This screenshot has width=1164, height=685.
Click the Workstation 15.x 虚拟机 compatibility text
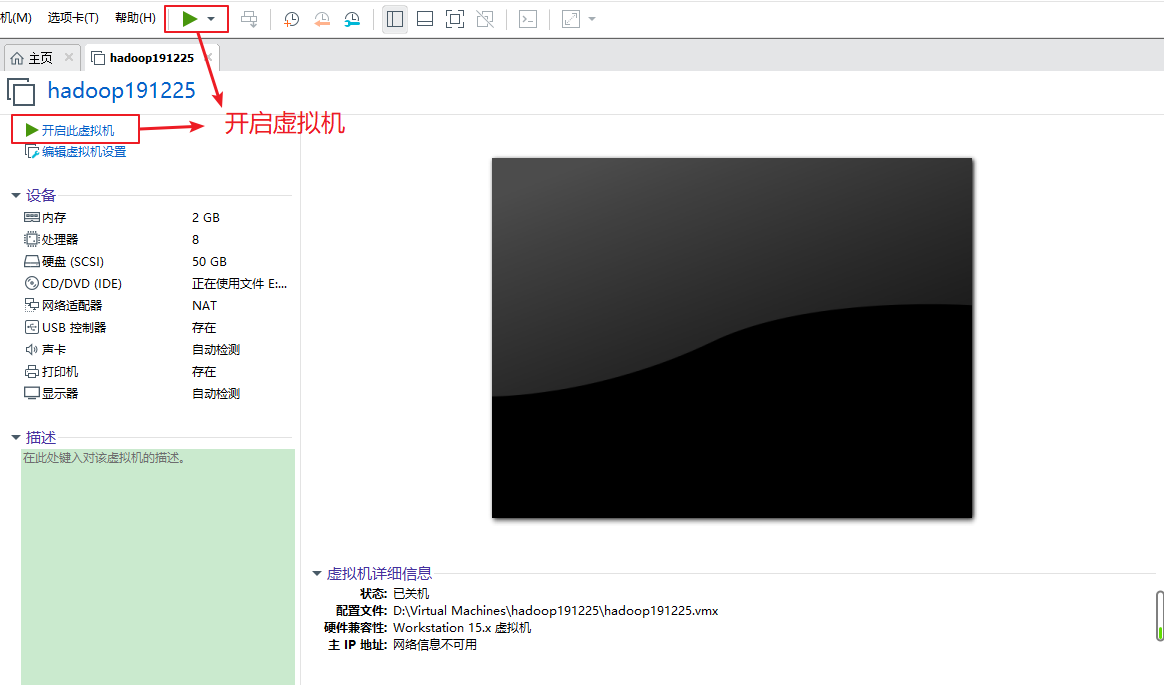(462, 628)
